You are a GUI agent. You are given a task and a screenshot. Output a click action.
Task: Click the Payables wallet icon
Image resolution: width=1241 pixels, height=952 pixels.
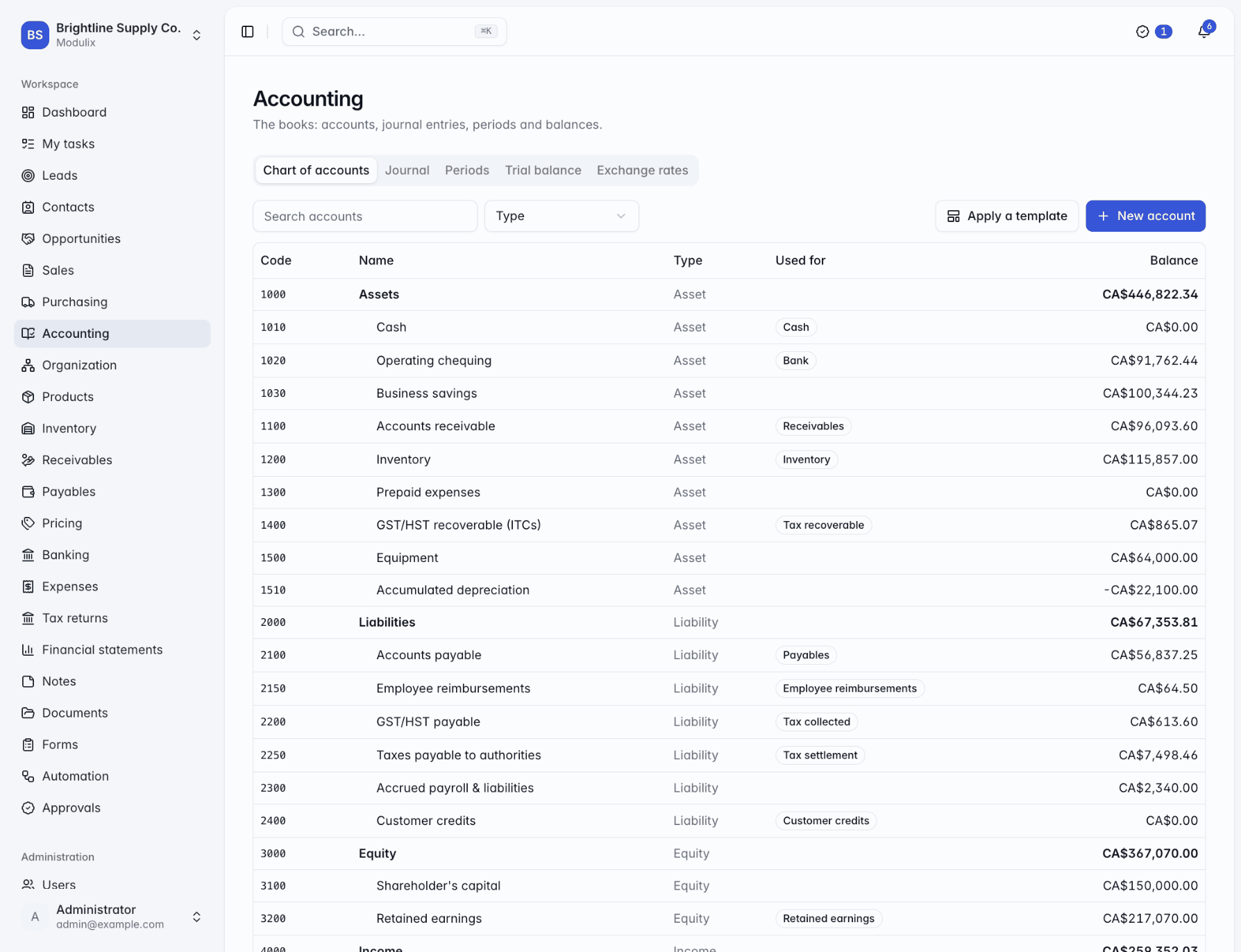(28, 491)
